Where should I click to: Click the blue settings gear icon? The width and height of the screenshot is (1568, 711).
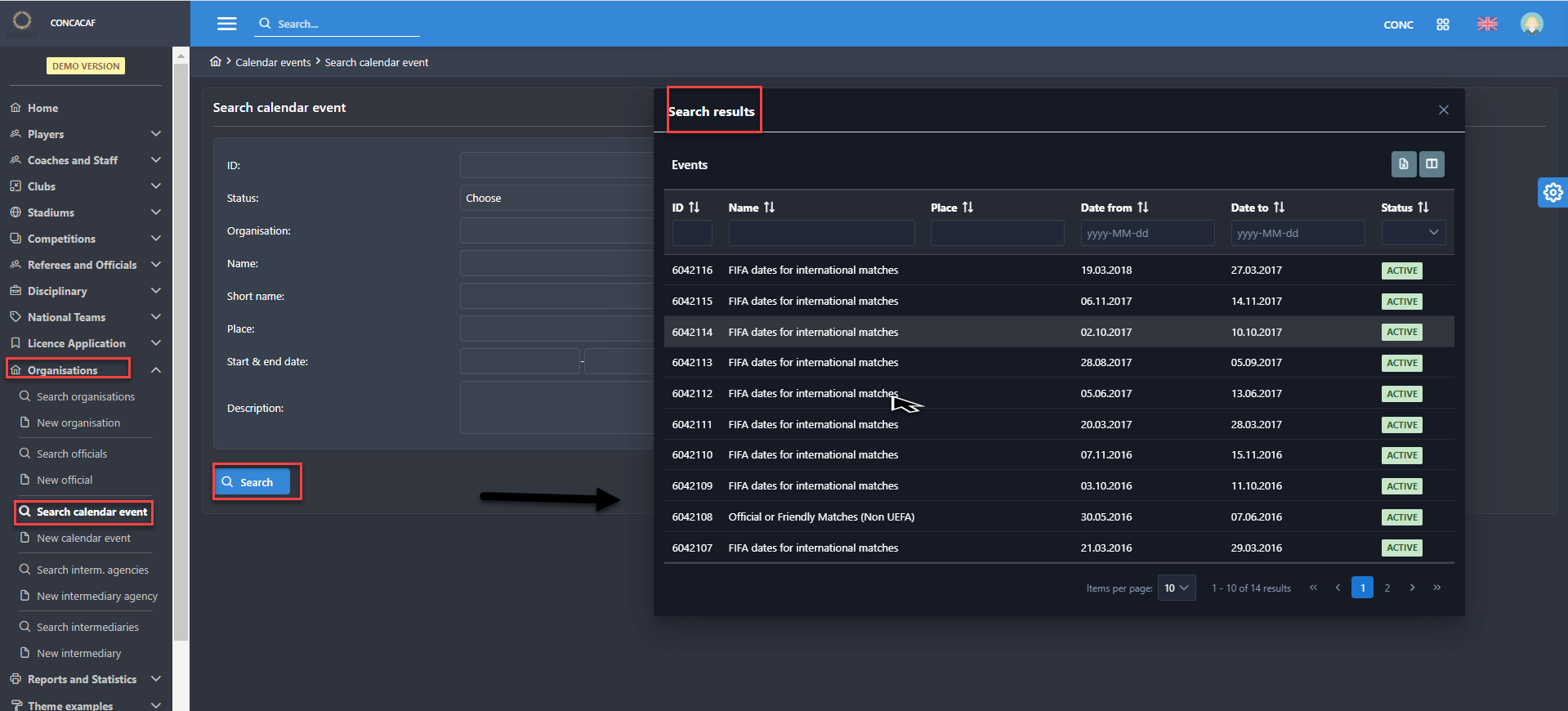pyautogui.click(x=1552, y=192)
